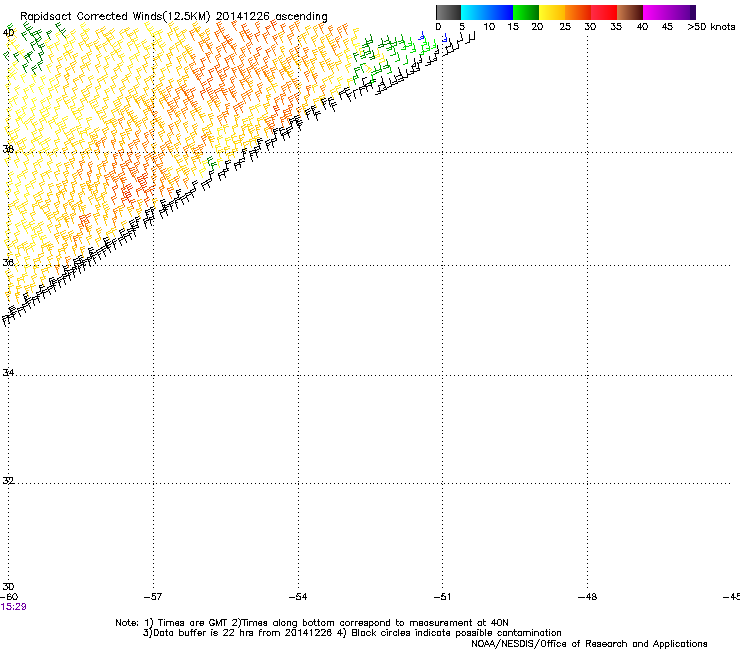This screenshot has width=740, height=650.
Task: Click the longitude label -57
Action: (x=153, y=597)
